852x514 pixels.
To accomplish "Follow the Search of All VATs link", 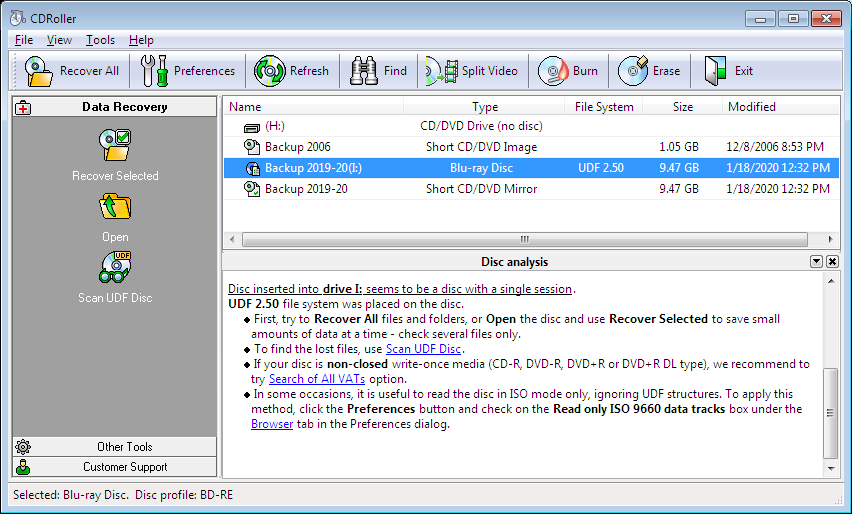I will [317, 379].
